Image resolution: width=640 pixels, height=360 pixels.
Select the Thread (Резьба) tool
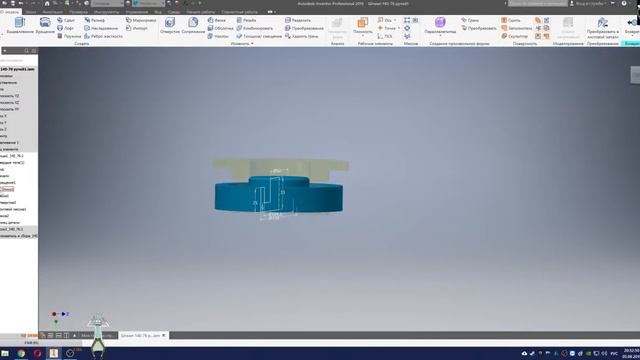tap(246, 20)
